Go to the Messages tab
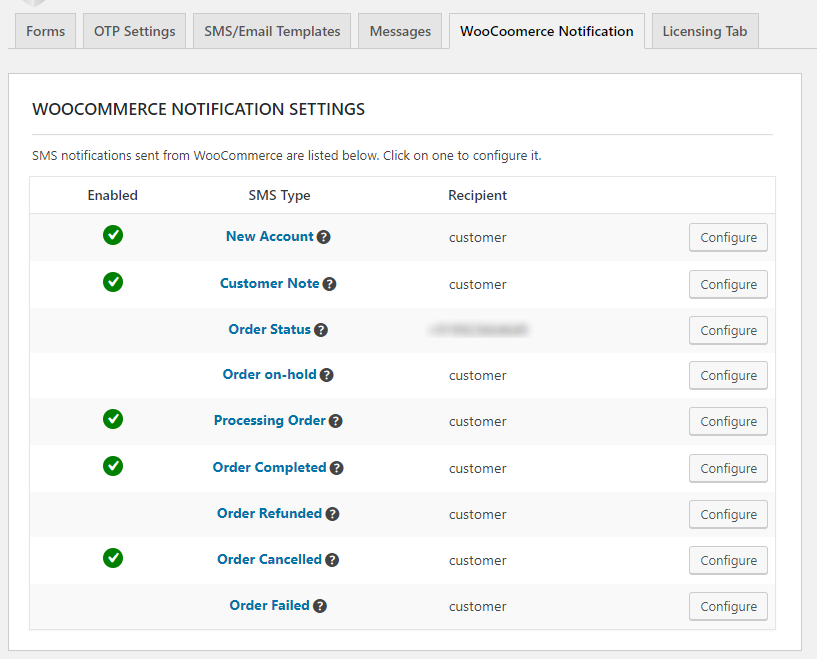Image resolution: width=817 pixels, height=659 pixels. tap(400, 31)
